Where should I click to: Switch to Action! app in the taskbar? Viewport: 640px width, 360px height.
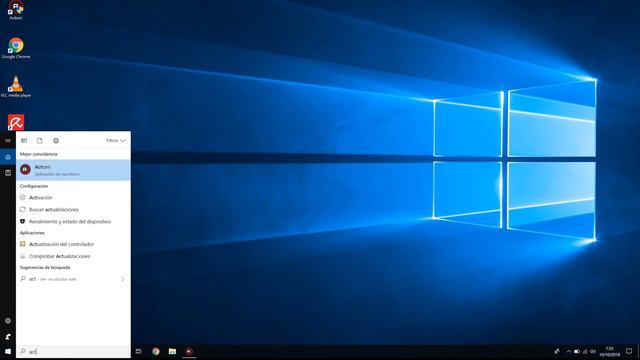tap(189, 351)
